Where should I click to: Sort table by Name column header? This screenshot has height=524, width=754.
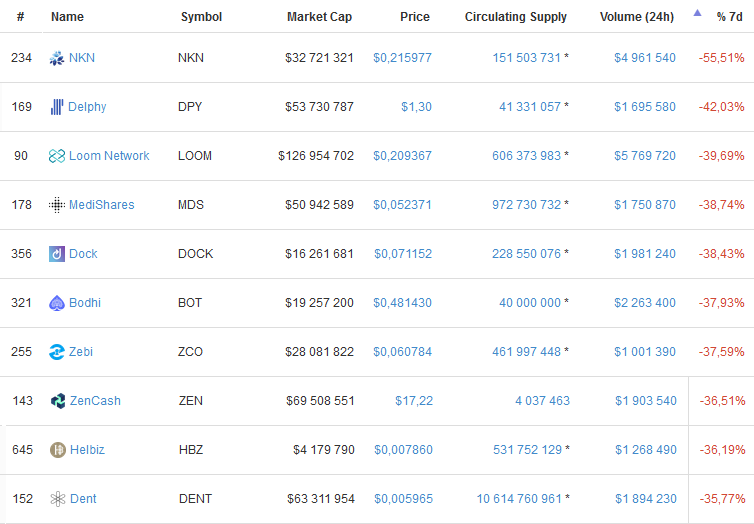[67, 17]
